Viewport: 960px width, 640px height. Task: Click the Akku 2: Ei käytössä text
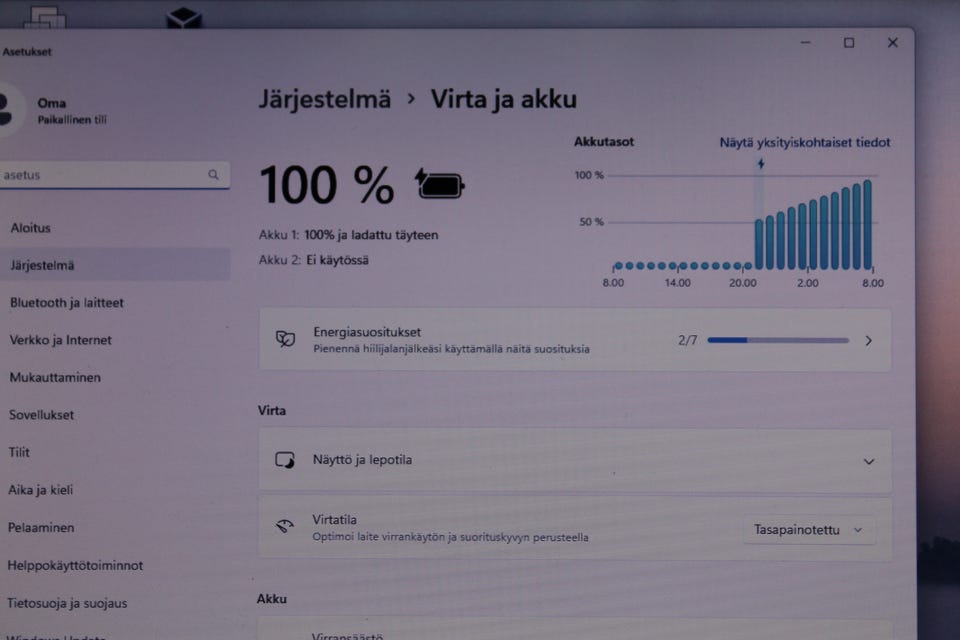pos(313,260)
